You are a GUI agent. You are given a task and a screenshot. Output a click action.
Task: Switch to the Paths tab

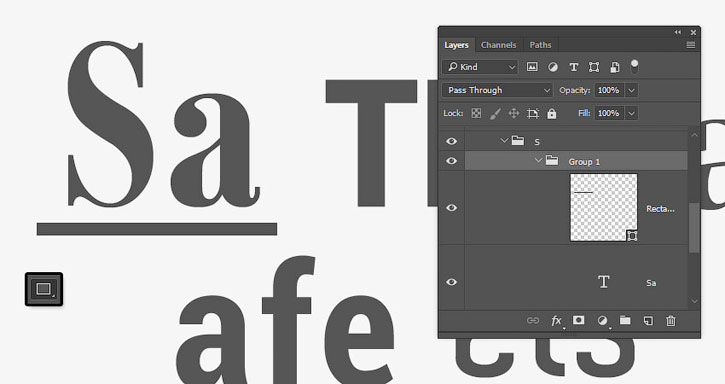[x=540, y=45]
